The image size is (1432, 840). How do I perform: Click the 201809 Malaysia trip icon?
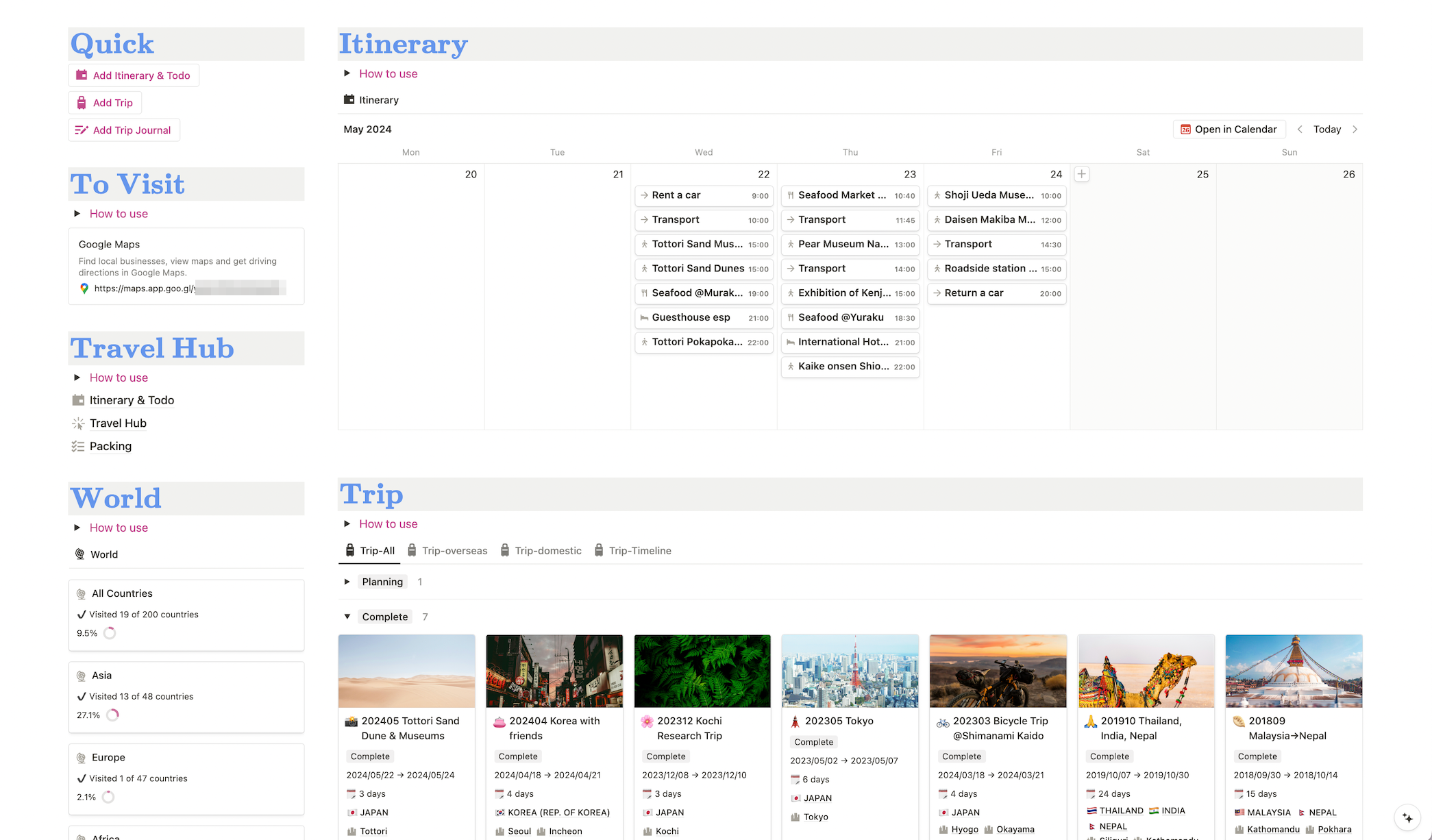point(1239,721)
